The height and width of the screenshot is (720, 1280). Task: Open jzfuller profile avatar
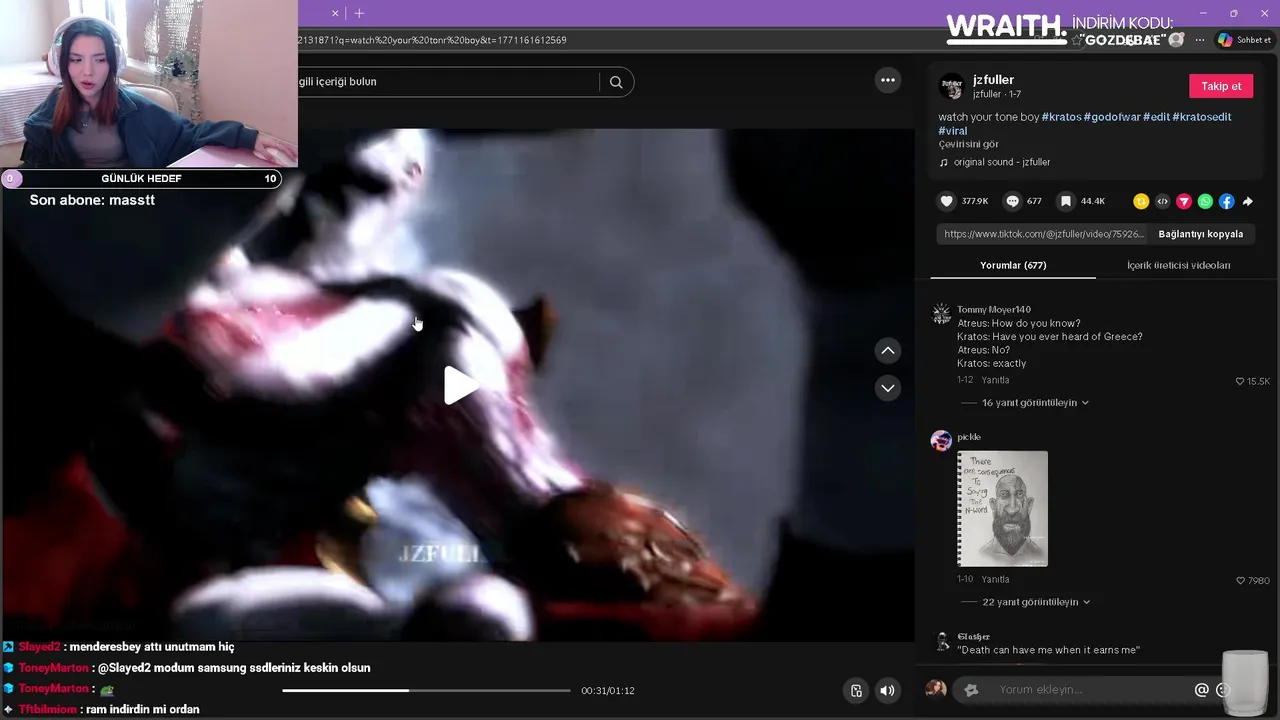pos(951,86)
